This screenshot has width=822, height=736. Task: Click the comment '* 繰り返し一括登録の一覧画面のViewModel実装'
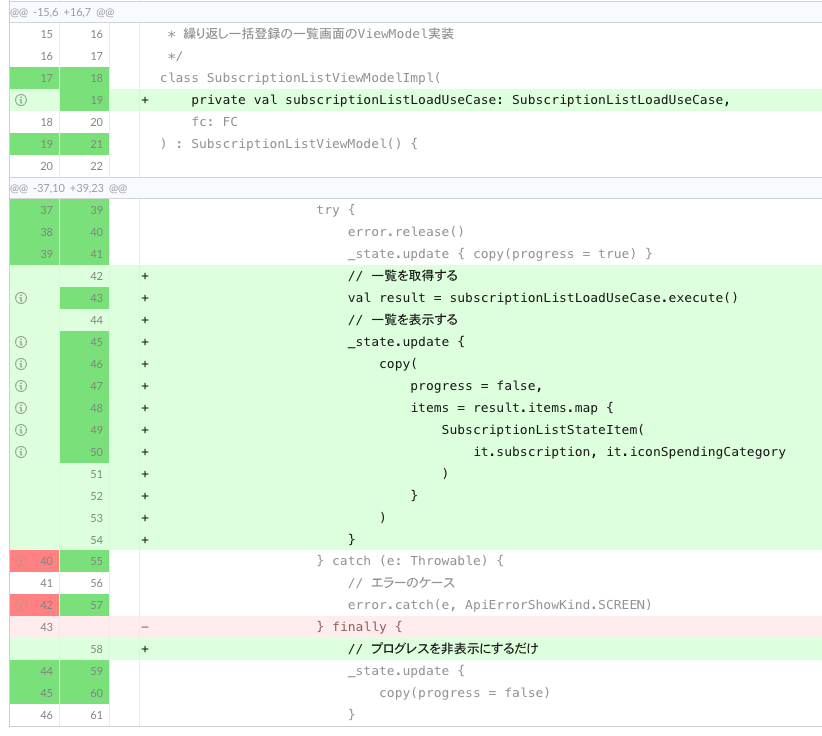tap(310, 34)
